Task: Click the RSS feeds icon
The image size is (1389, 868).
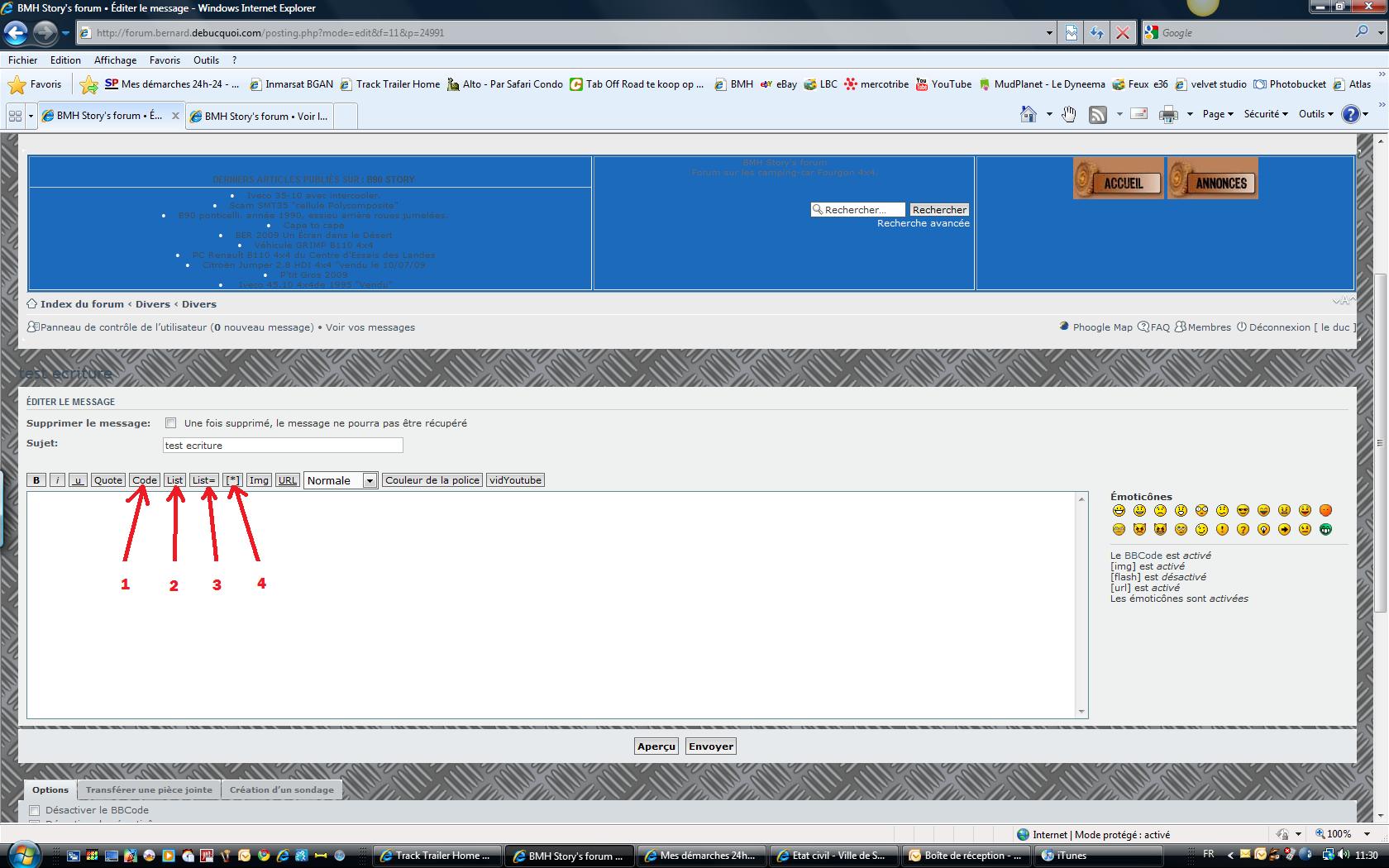Action: coord(1097,115)
